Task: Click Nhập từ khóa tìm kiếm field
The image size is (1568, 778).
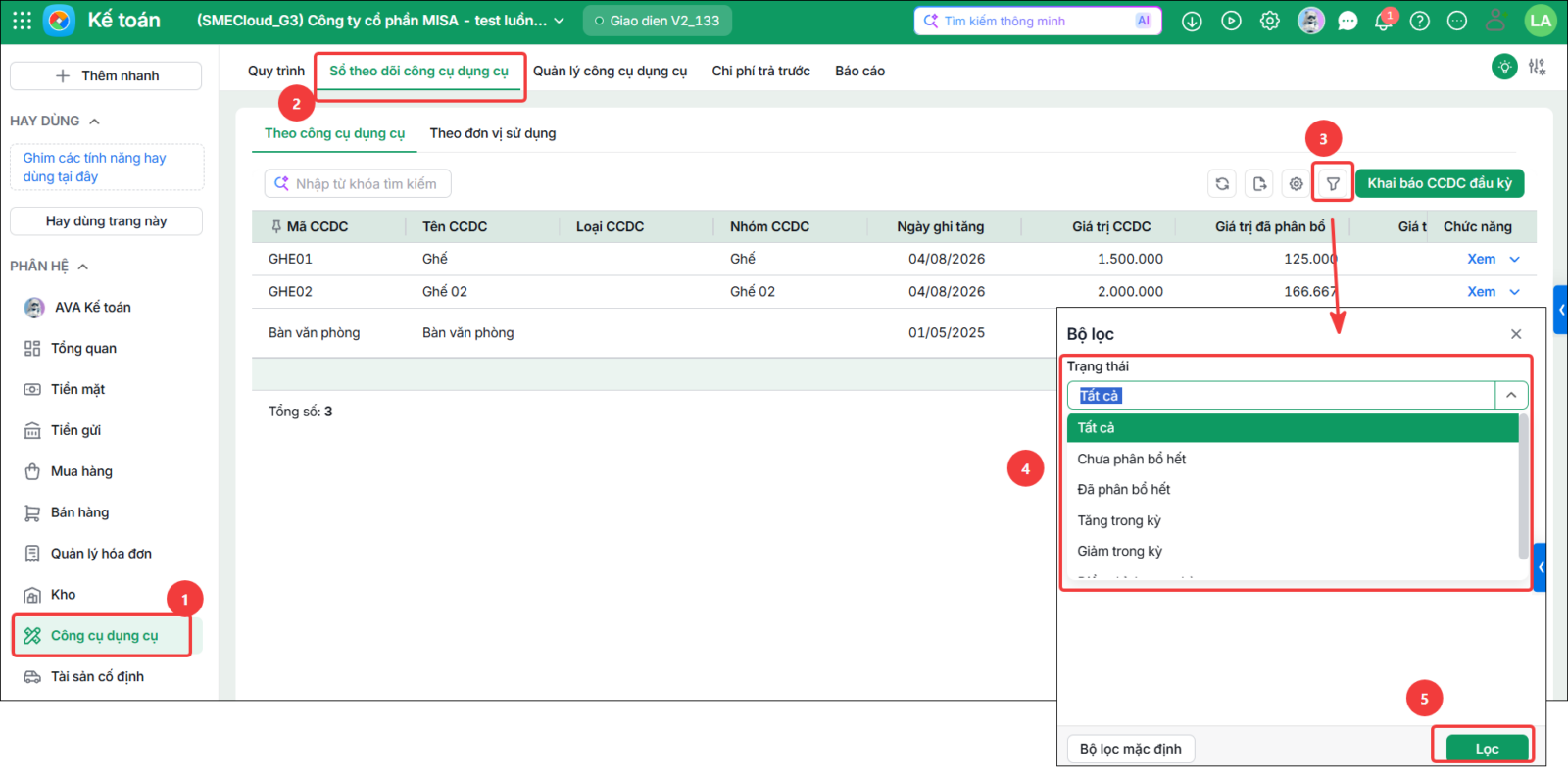Action: [358, 183]
